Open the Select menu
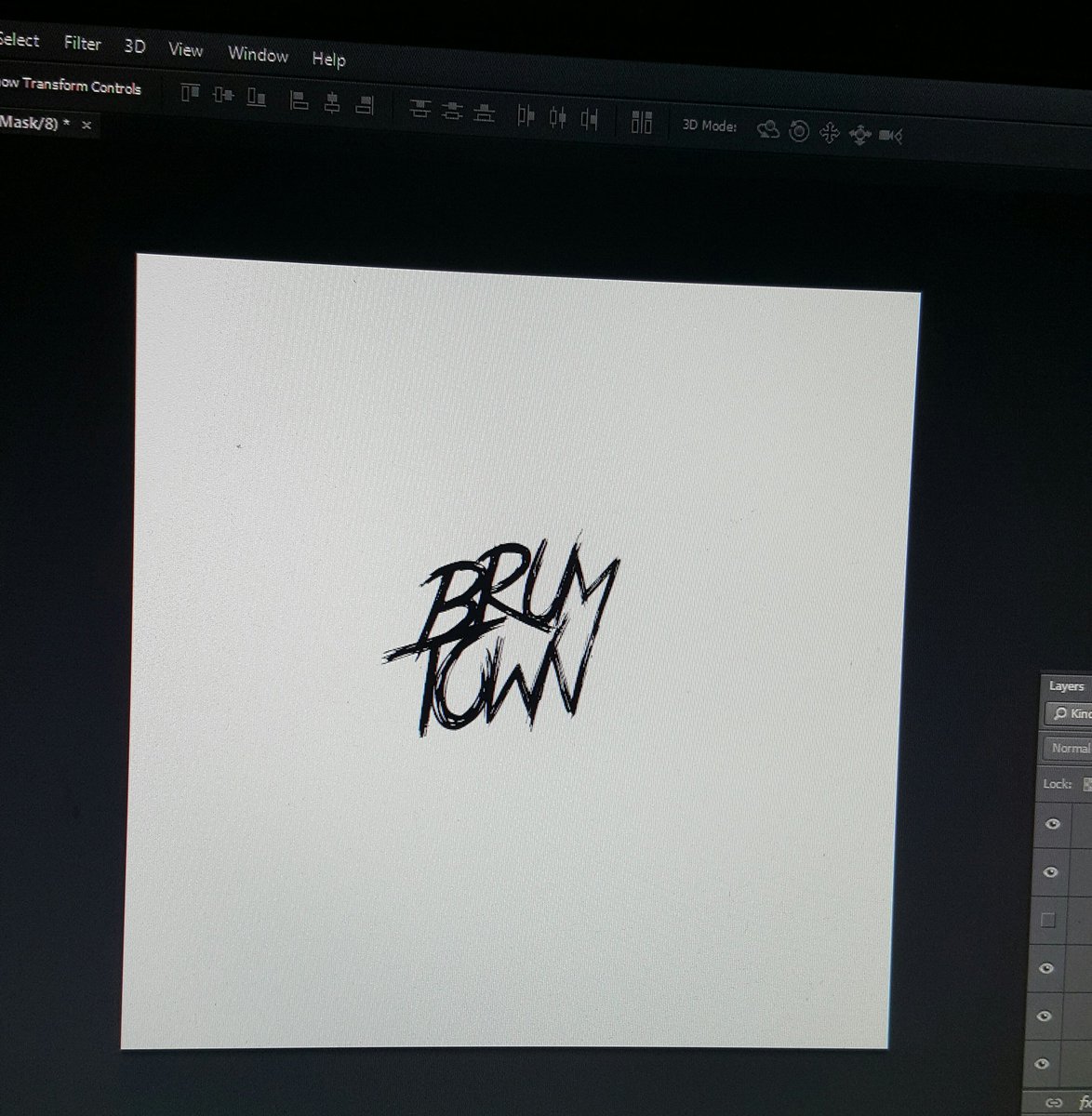This screenshot has width=1092, height=1116. click(x=20, y=40)
